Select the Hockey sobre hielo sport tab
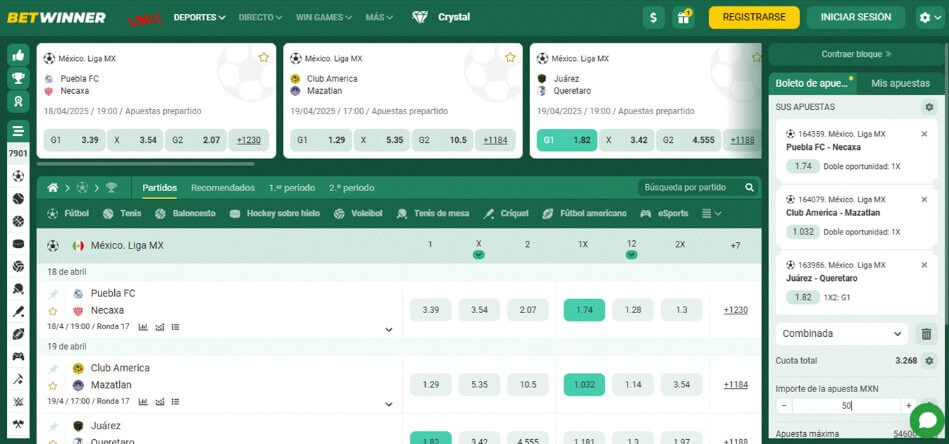Image resolution: width=949 pixels, height=444 pixels. [x=275, y=214]
